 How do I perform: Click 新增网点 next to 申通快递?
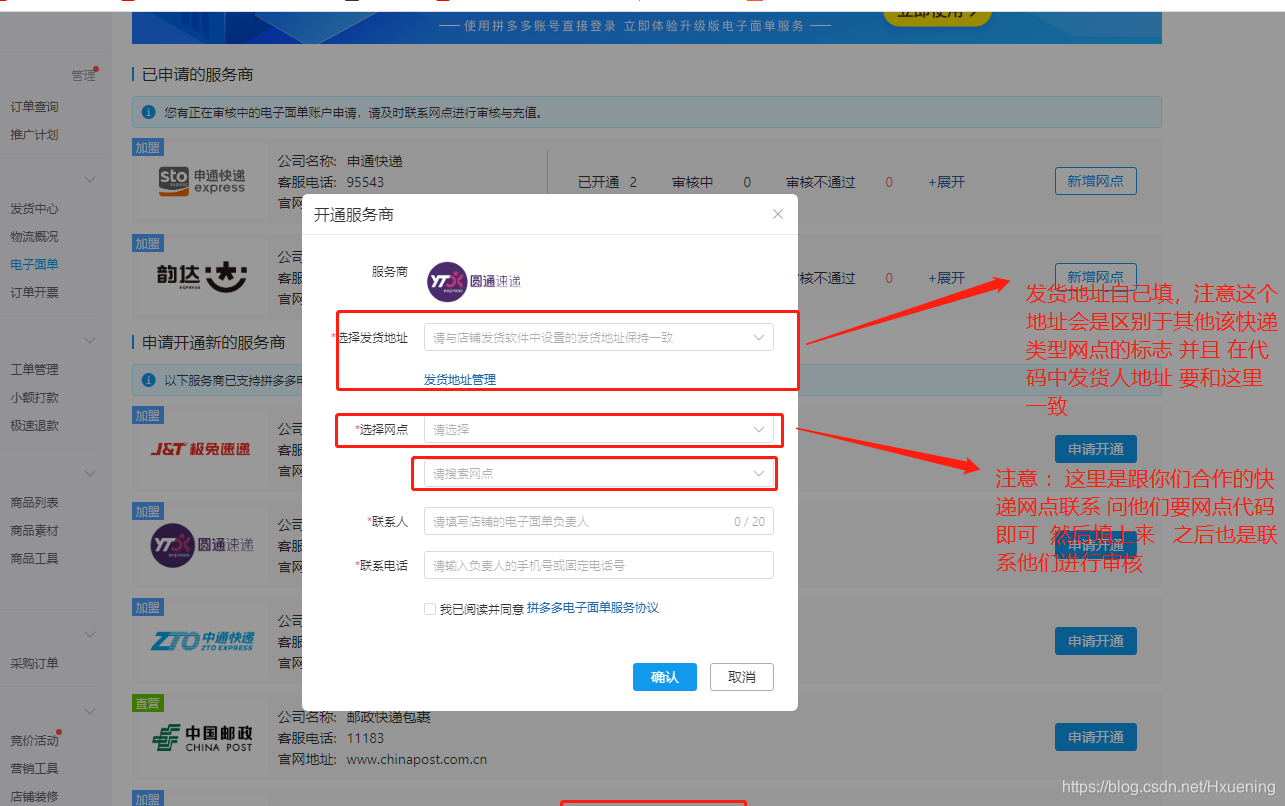click(1095, 181)
